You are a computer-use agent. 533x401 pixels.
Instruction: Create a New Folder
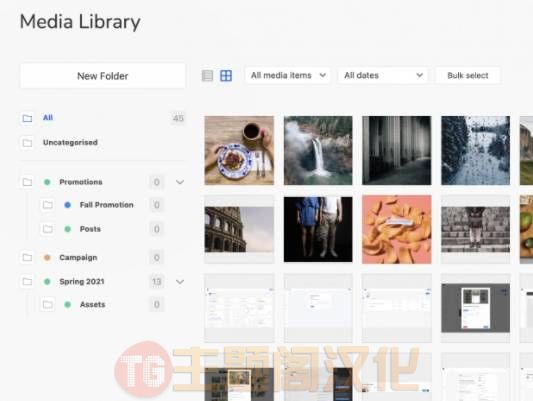pos(103,76)
